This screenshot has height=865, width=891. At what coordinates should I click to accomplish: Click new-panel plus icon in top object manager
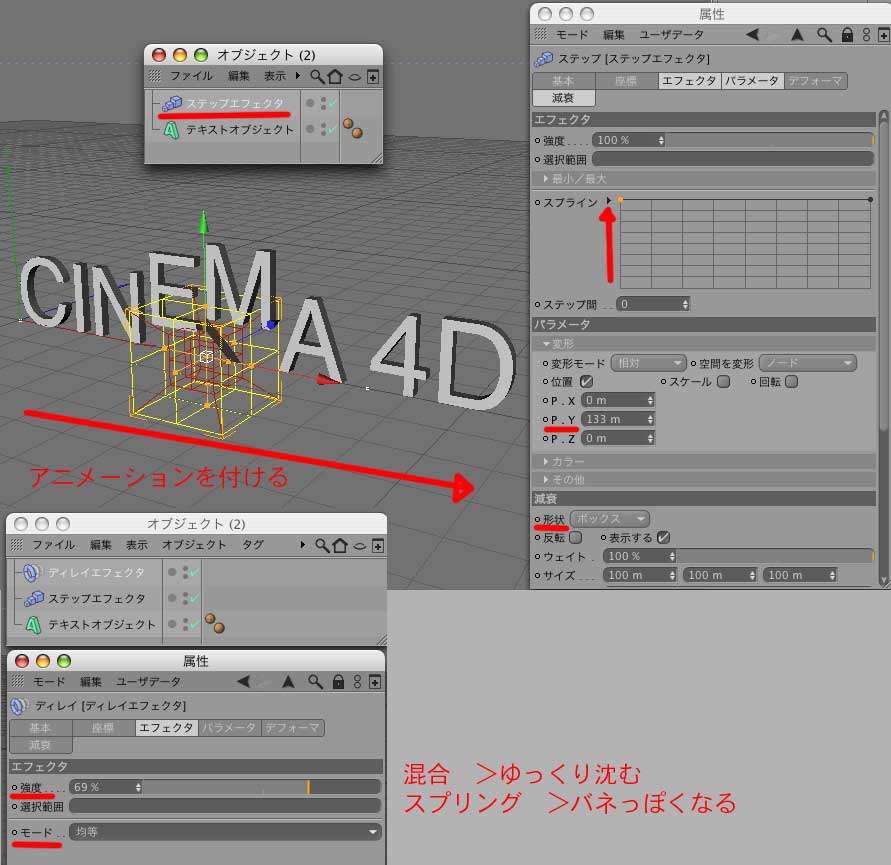click(x=373, y=77)
